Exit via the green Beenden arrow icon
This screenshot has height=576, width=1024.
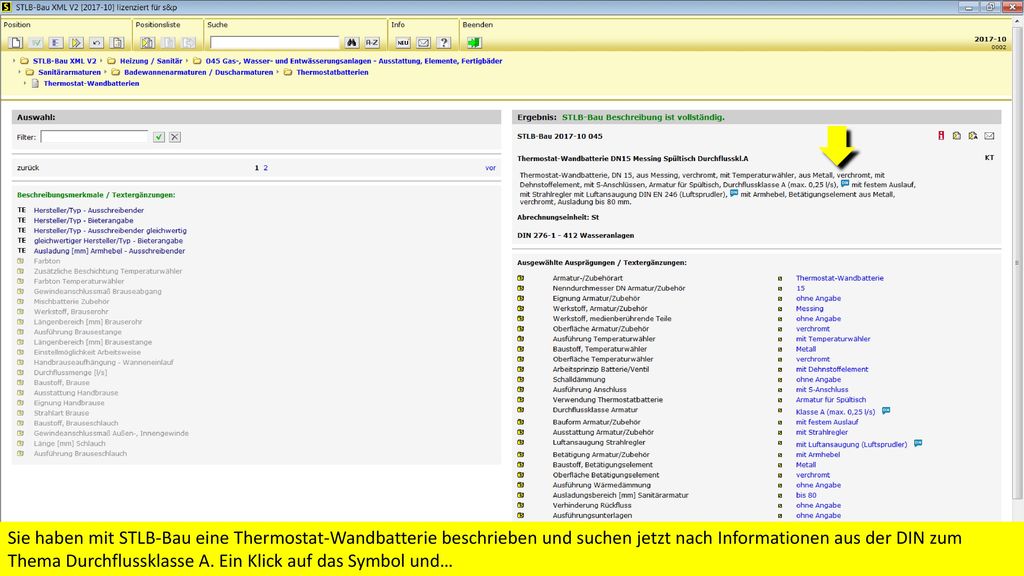(x=474, y=42)
